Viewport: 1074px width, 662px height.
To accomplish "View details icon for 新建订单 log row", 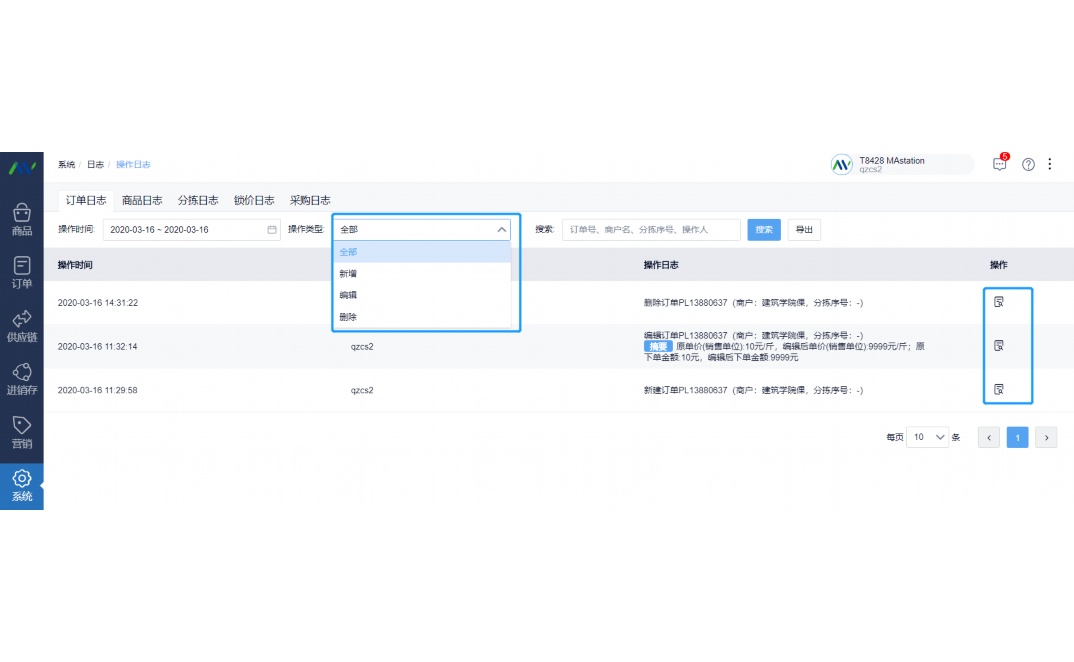I will pyautogui.click(x=998, y=389).
